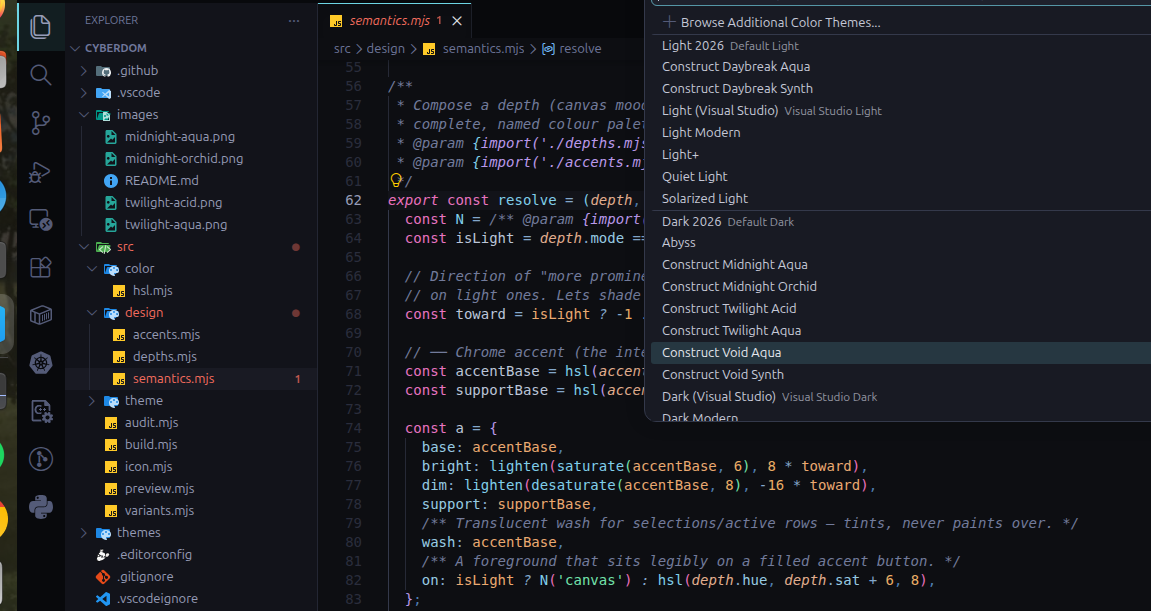1151x611 pixels.
Task: Click the Explorer more actions ellipsis
Action: pos(294,21)
